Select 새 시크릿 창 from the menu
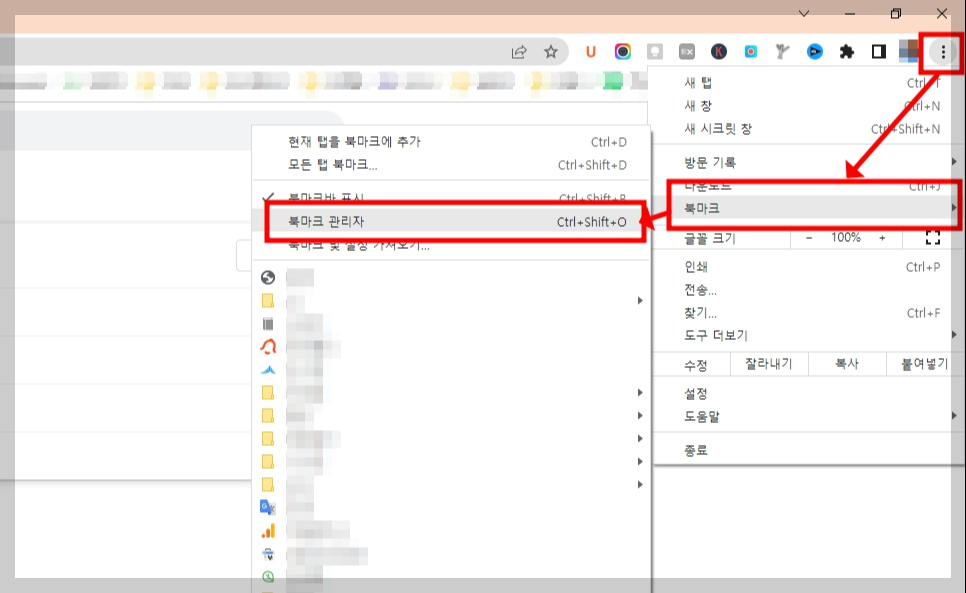This screenshot has height=593, width=966. [750, 128]
